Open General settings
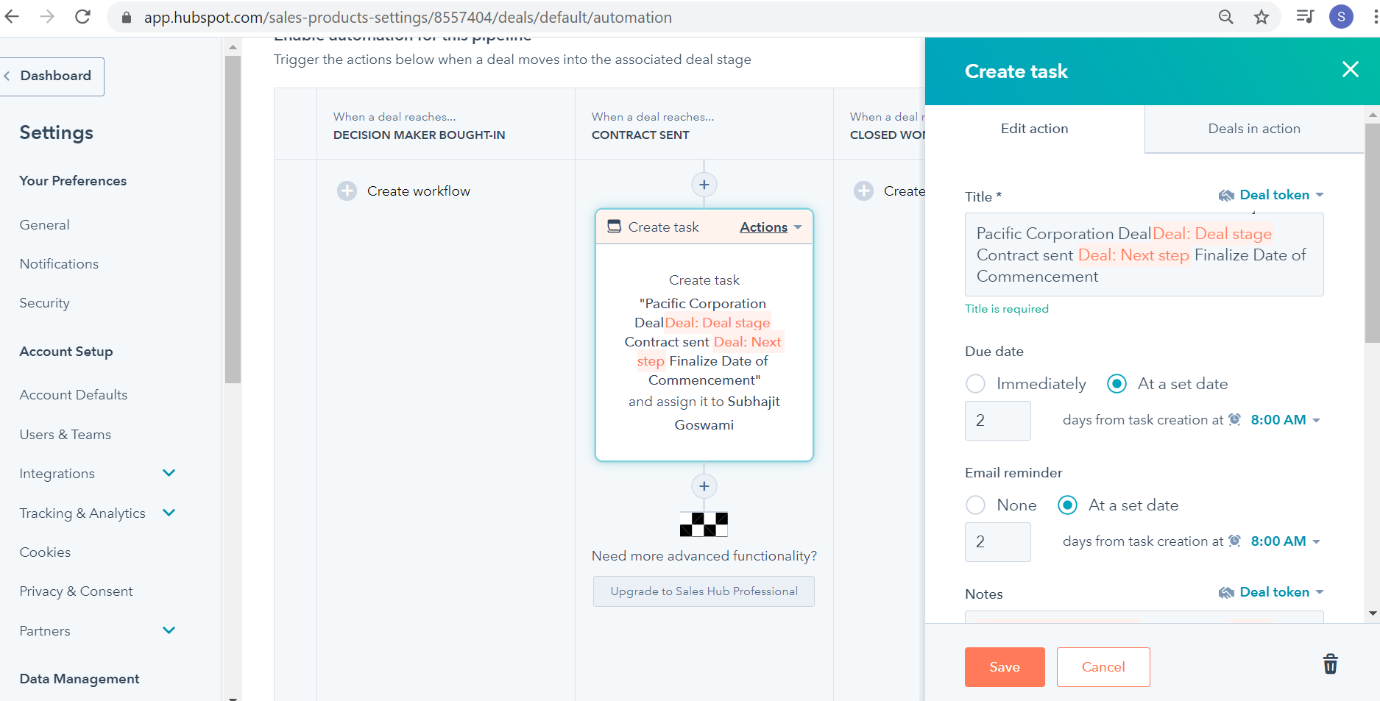 [44, 225]
